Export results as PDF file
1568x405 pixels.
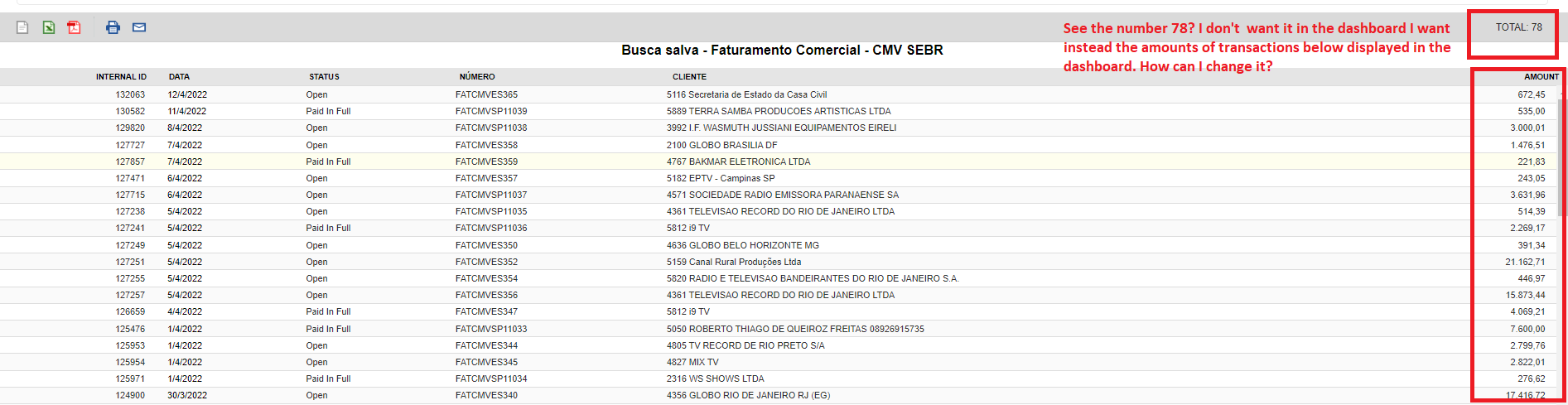75,27
